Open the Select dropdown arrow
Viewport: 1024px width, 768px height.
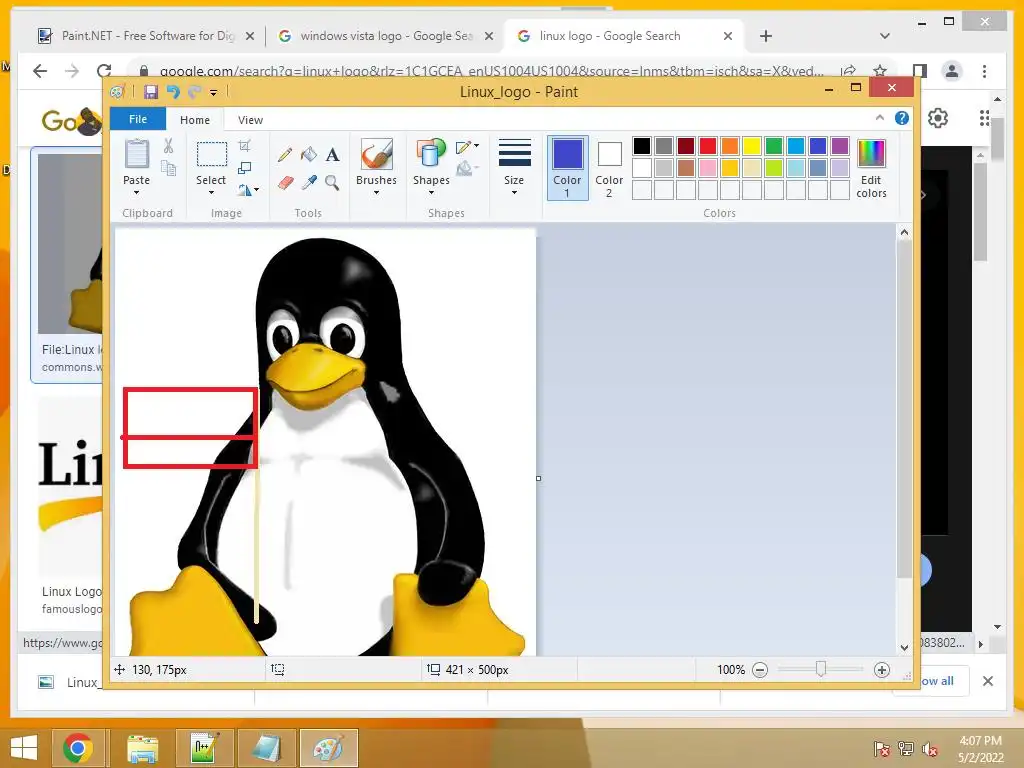click(x=212, y=192)
